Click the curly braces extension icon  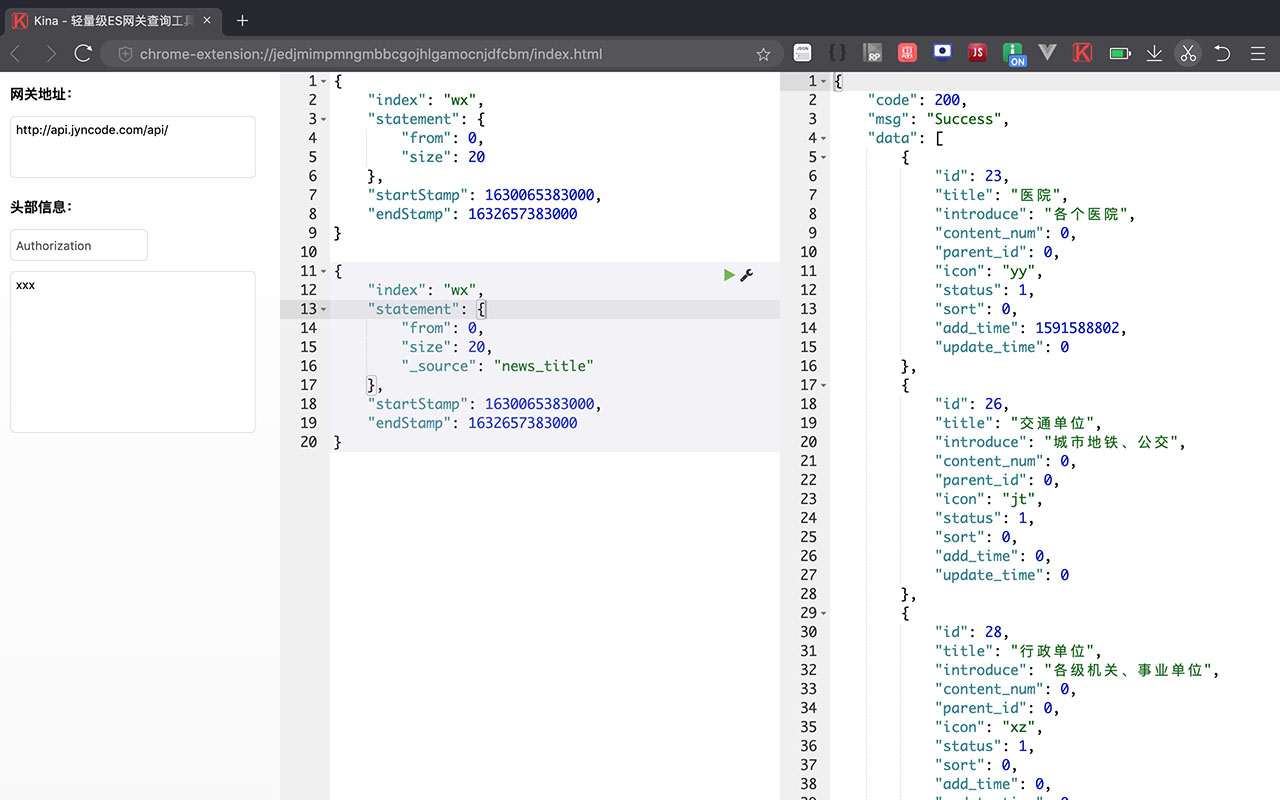tap(838, 53)
